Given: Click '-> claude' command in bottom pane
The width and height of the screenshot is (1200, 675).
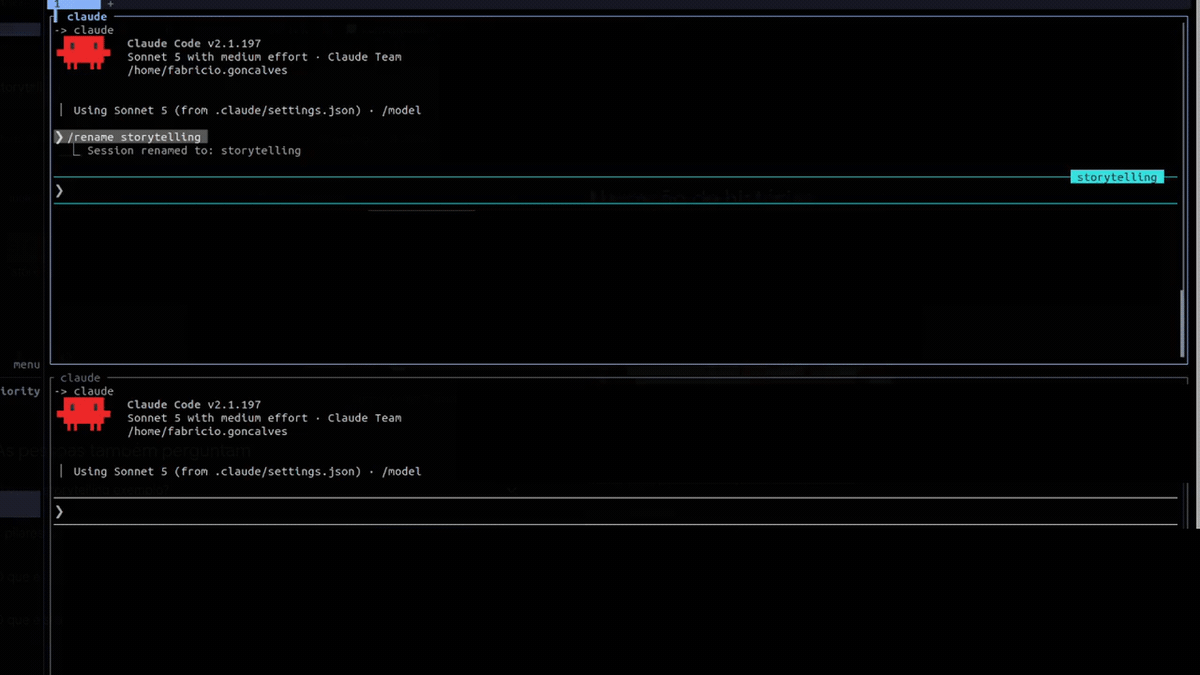Looking at the screenshot, I should click(84, 391).
